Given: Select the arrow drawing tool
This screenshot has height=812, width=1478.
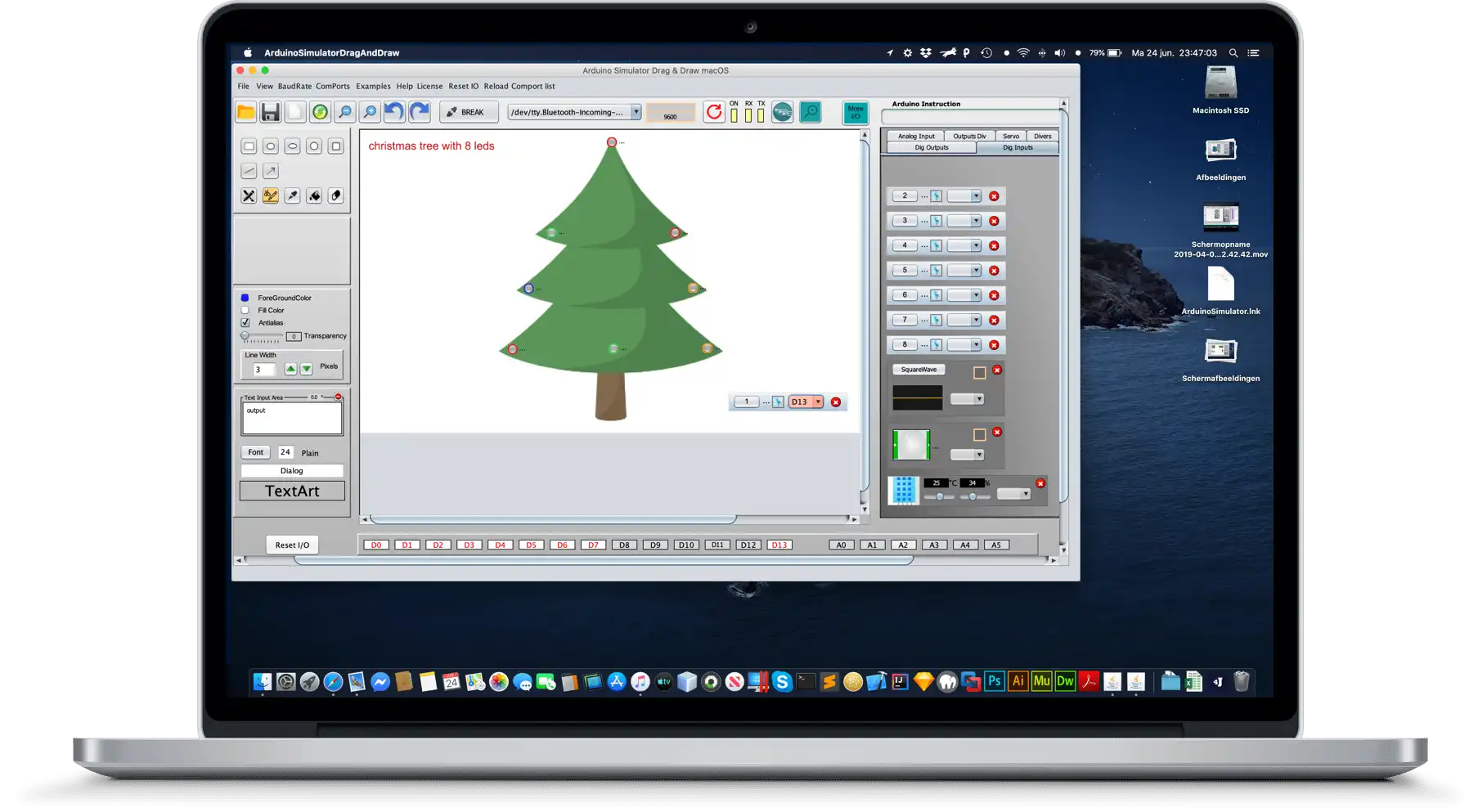Looking at the screenshot, I should 271,171.
